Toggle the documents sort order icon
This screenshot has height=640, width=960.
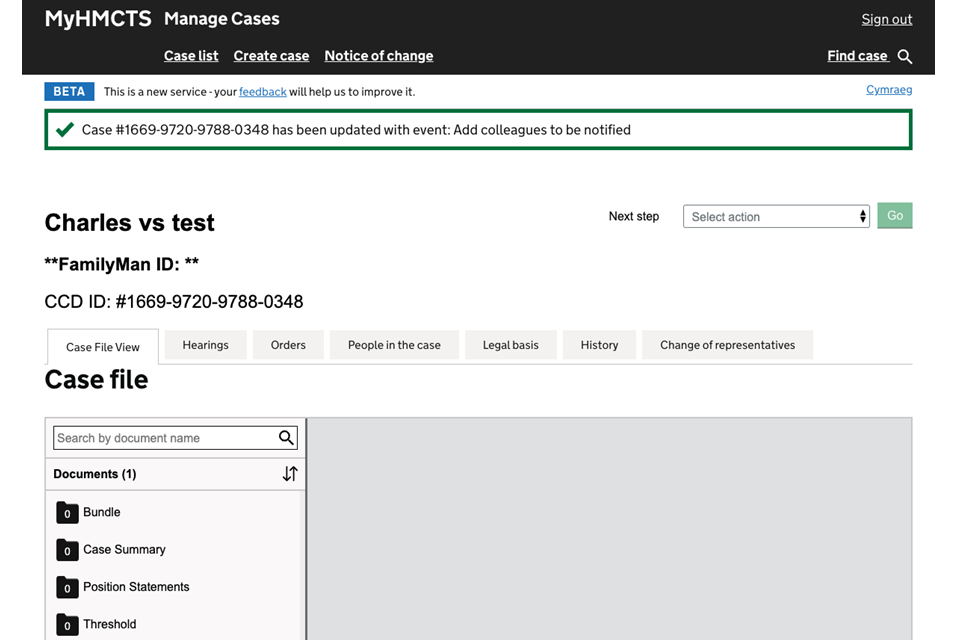coord(290,474)
